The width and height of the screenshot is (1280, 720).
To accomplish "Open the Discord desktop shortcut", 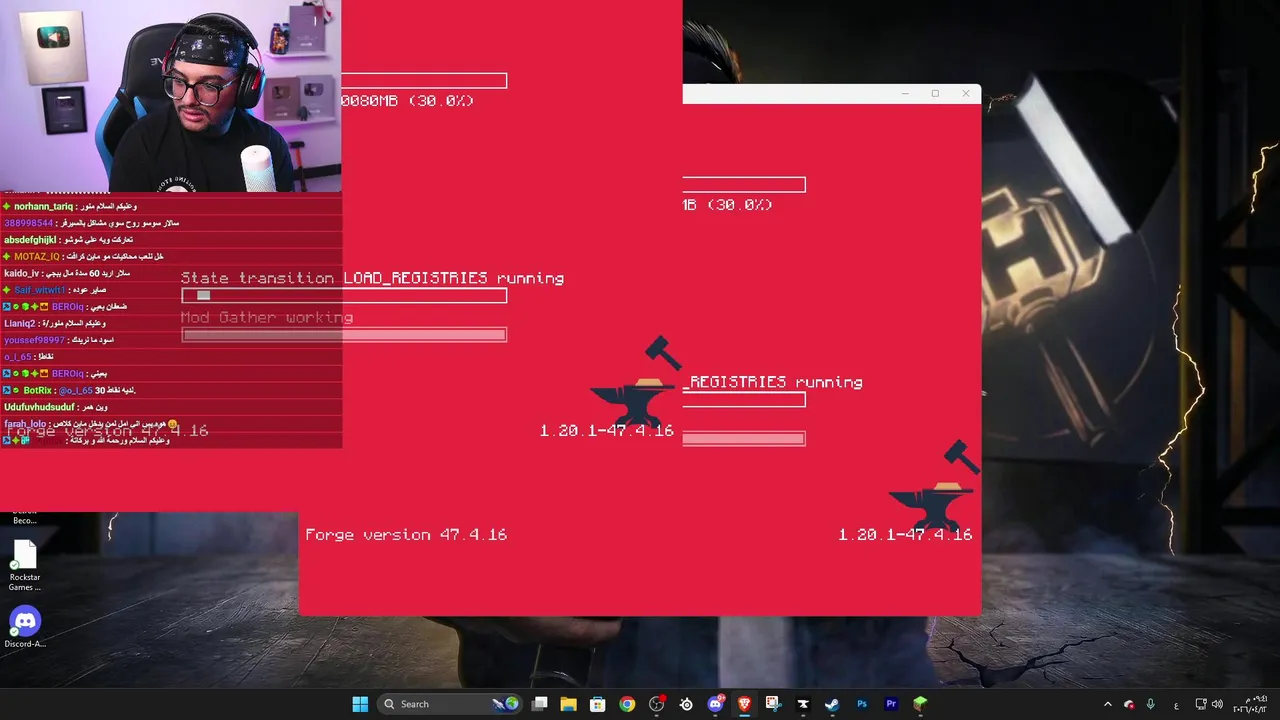I will click(x=24, y=627).
